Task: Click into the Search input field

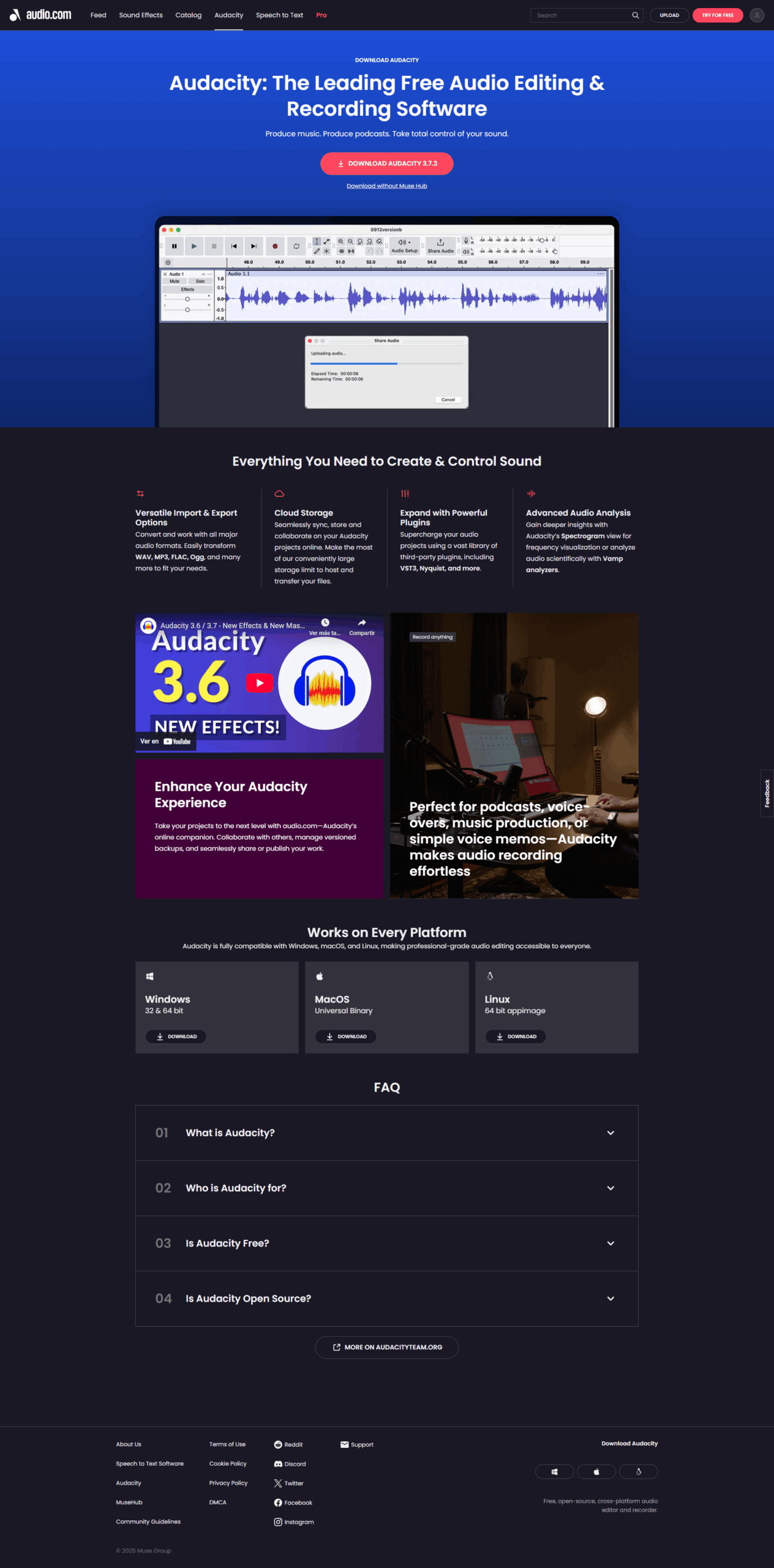Action: (x=580, y=15)
